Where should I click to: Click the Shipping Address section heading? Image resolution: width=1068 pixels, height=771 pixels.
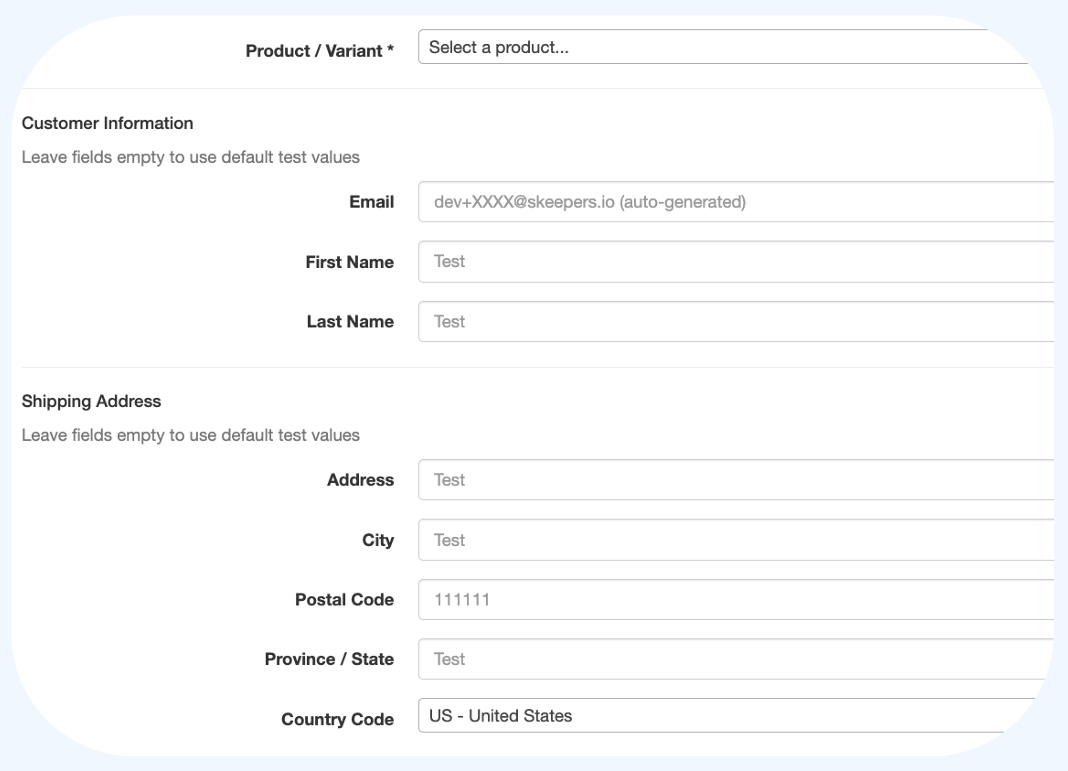91,401
